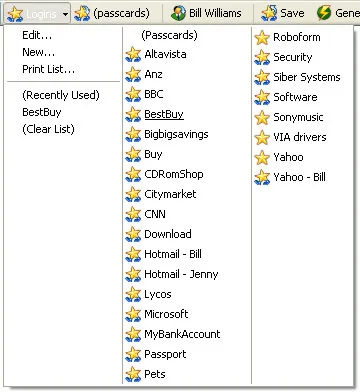Choose Edit... from the Logins menu
This screenshot has height=392, width=360.
37,35
